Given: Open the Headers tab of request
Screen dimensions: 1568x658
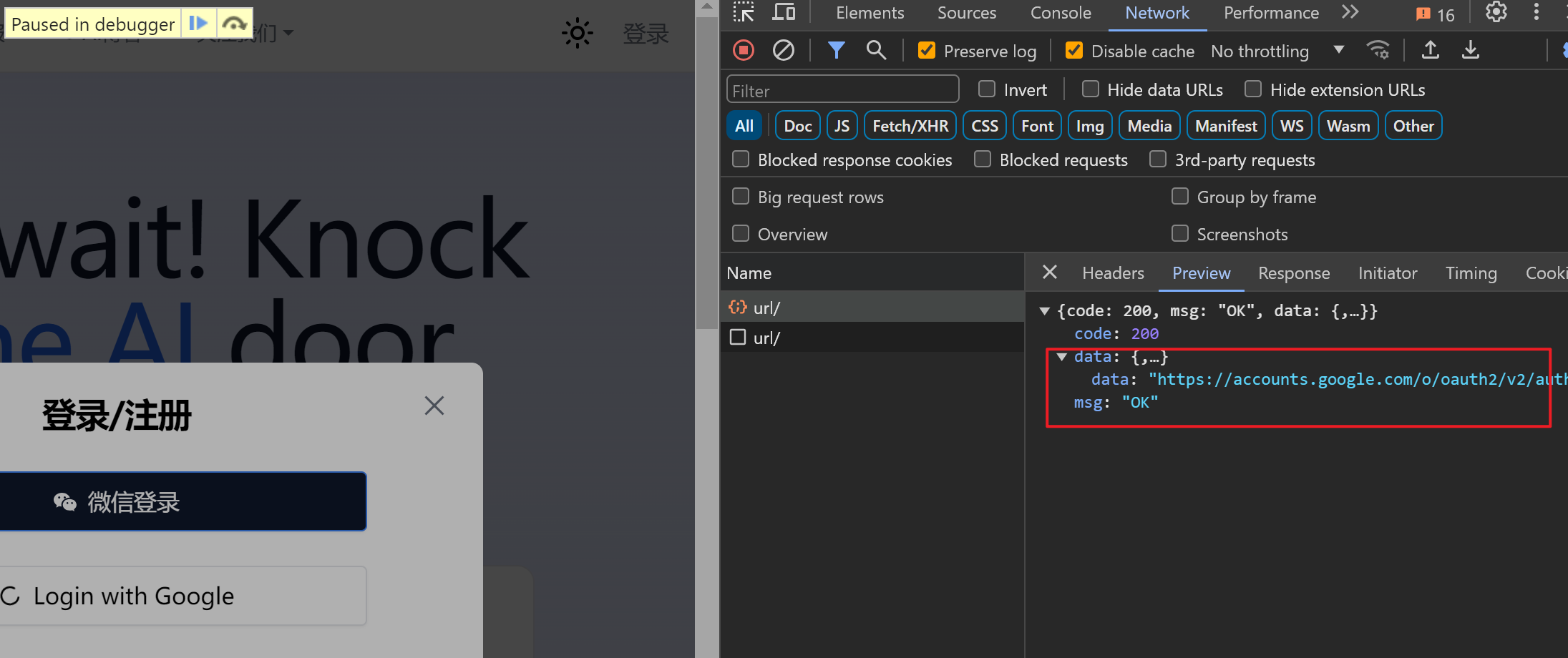Looking at the screenshot, I should click(1113, 273).
